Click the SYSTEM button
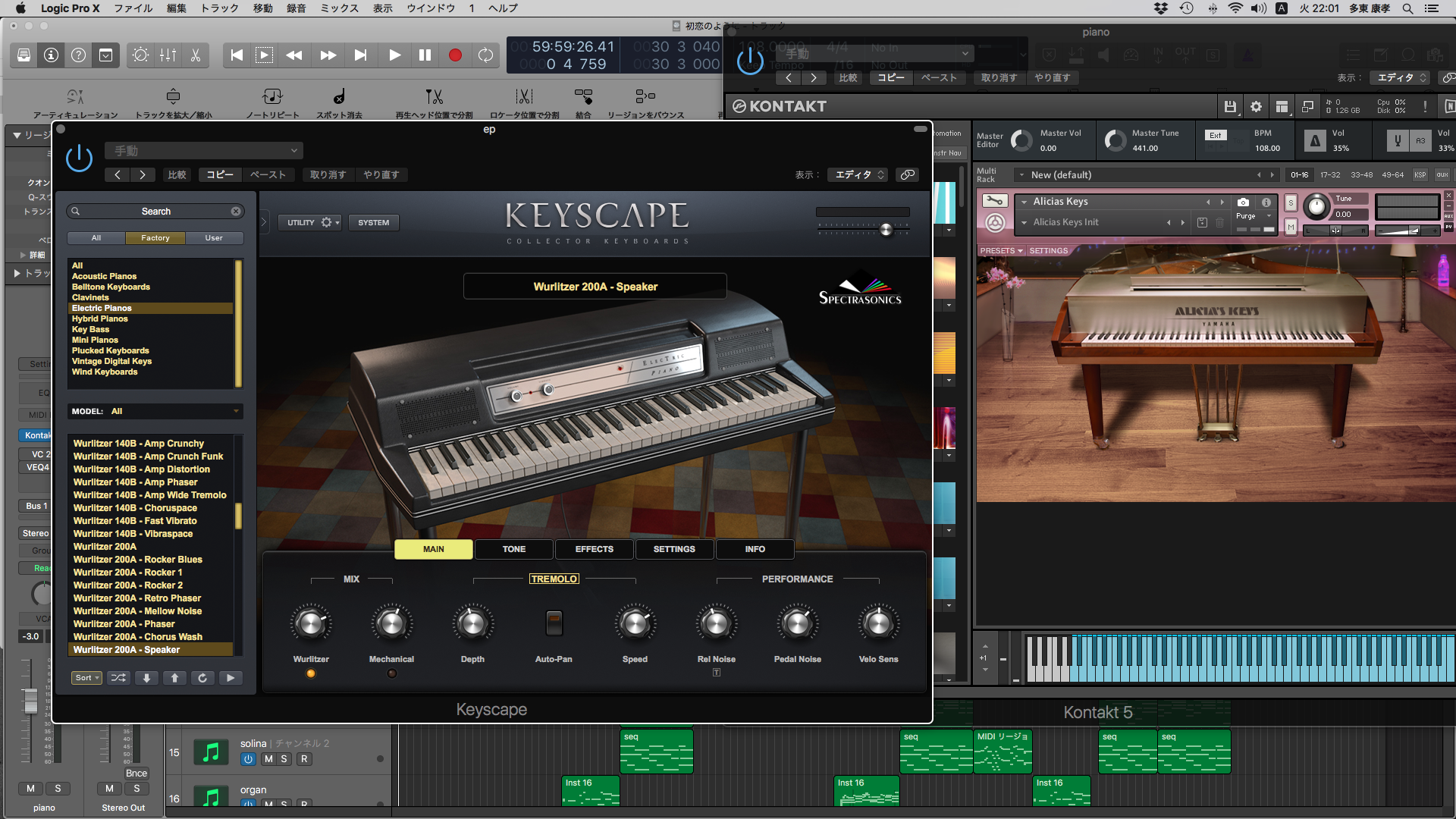 coord(373,223)
